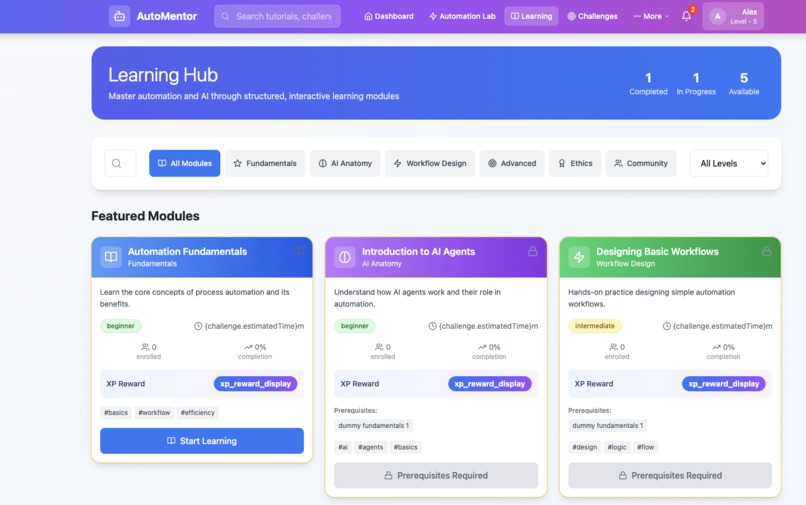The image size is (806, 505).
Task: Click the #flow tag
Action: coord(646,447)
